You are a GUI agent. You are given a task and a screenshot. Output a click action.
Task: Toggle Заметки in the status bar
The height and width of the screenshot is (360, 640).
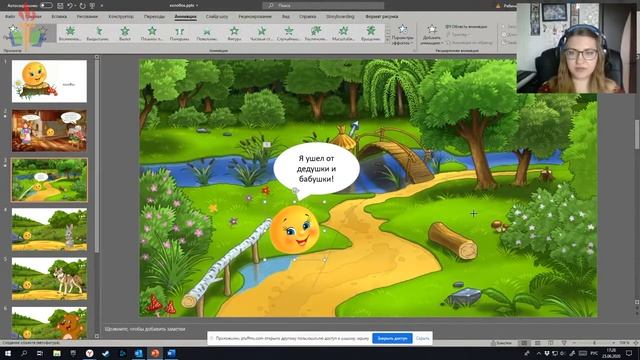tap(501, 343)
